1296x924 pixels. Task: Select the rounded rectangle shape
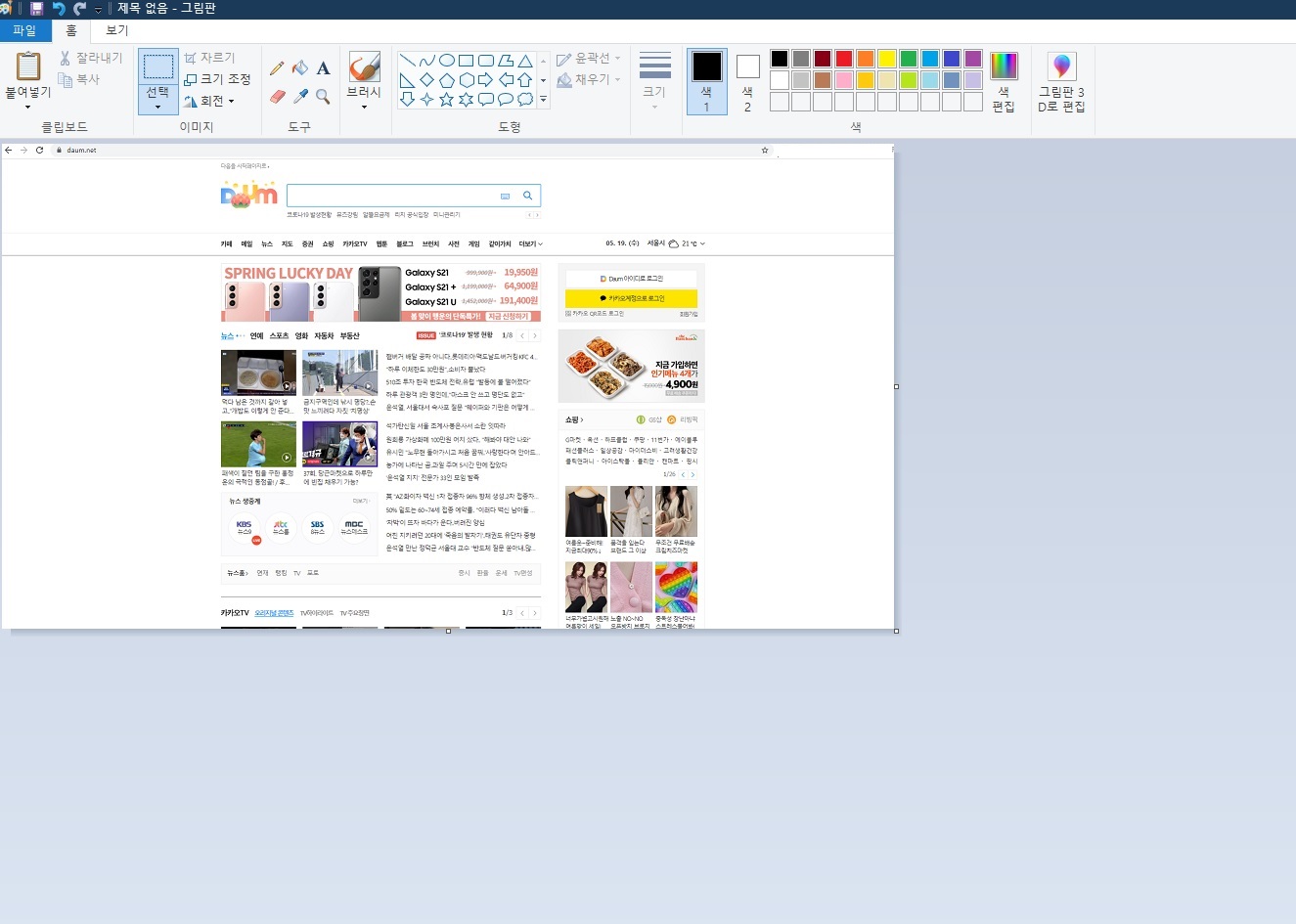[486, 61]
